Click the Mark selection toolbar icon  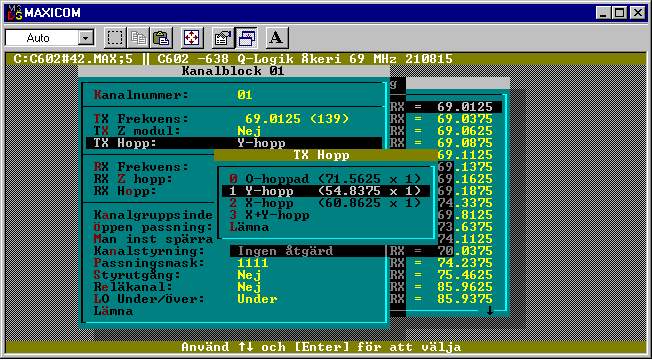point(114,38)
